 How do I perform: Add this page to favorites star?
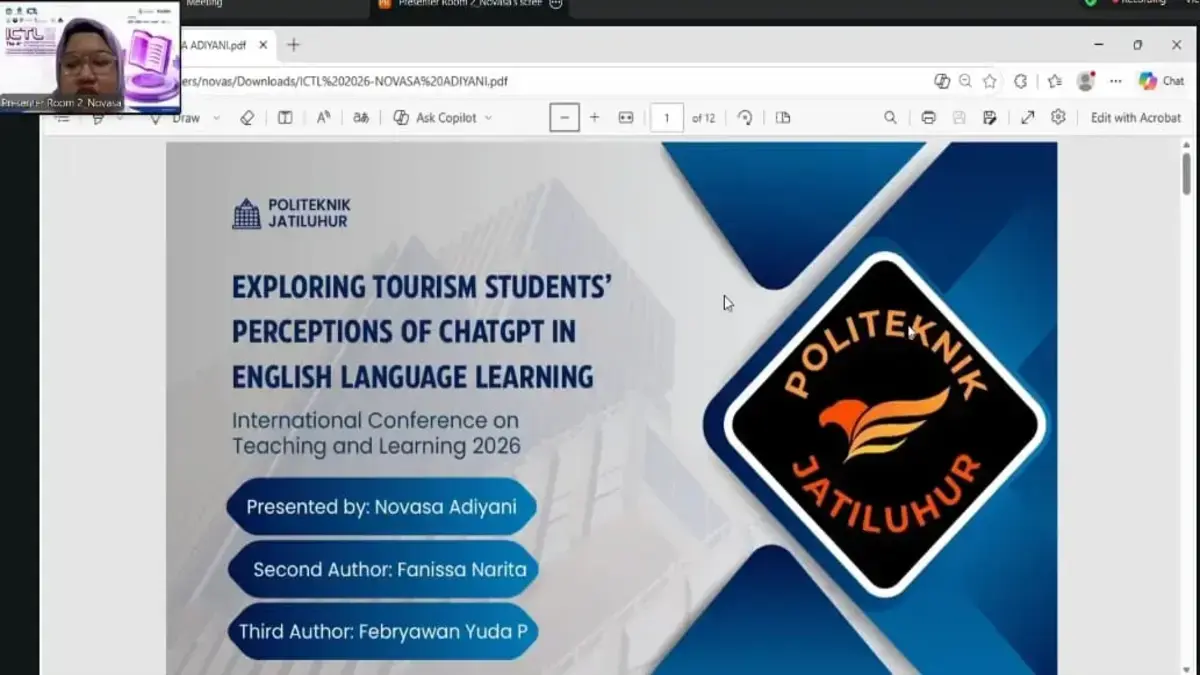click(990, 81)
